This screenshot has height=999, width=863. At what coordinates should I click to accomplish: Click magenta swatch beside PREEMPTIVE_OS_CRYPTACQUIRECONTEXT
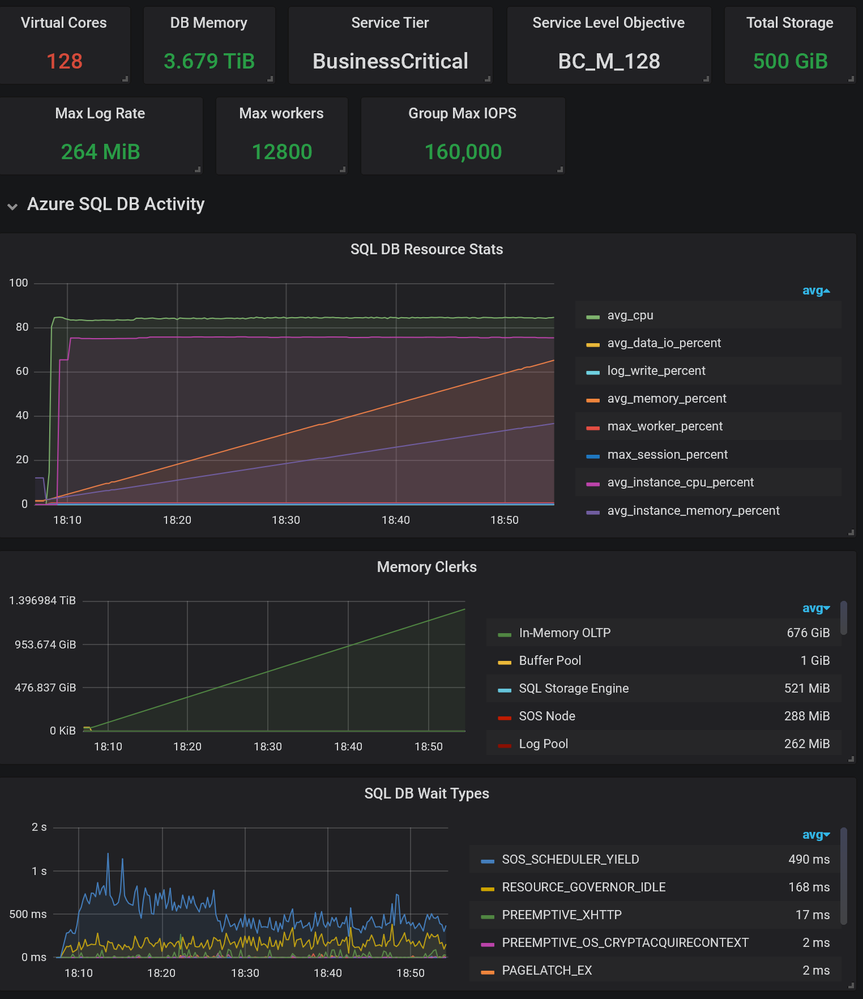pos(487,944)
